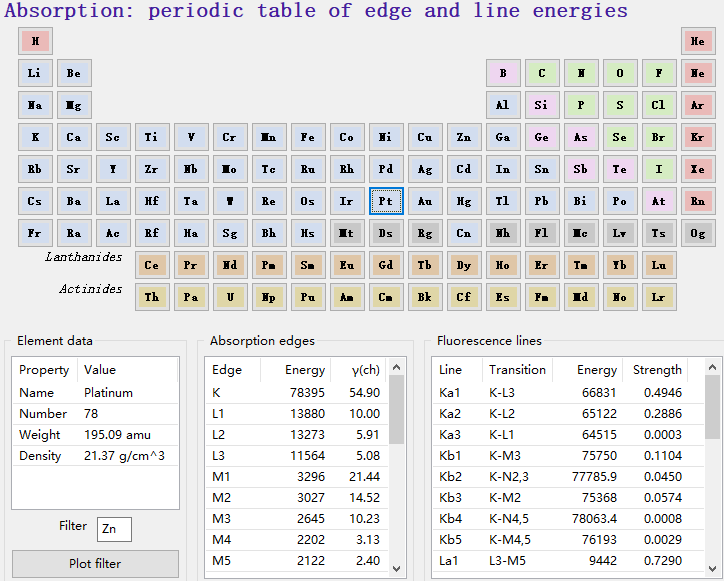Choose the Cu element button
Image resolution: width=724 pixels, height=581 pixels.
pos(425,137)
